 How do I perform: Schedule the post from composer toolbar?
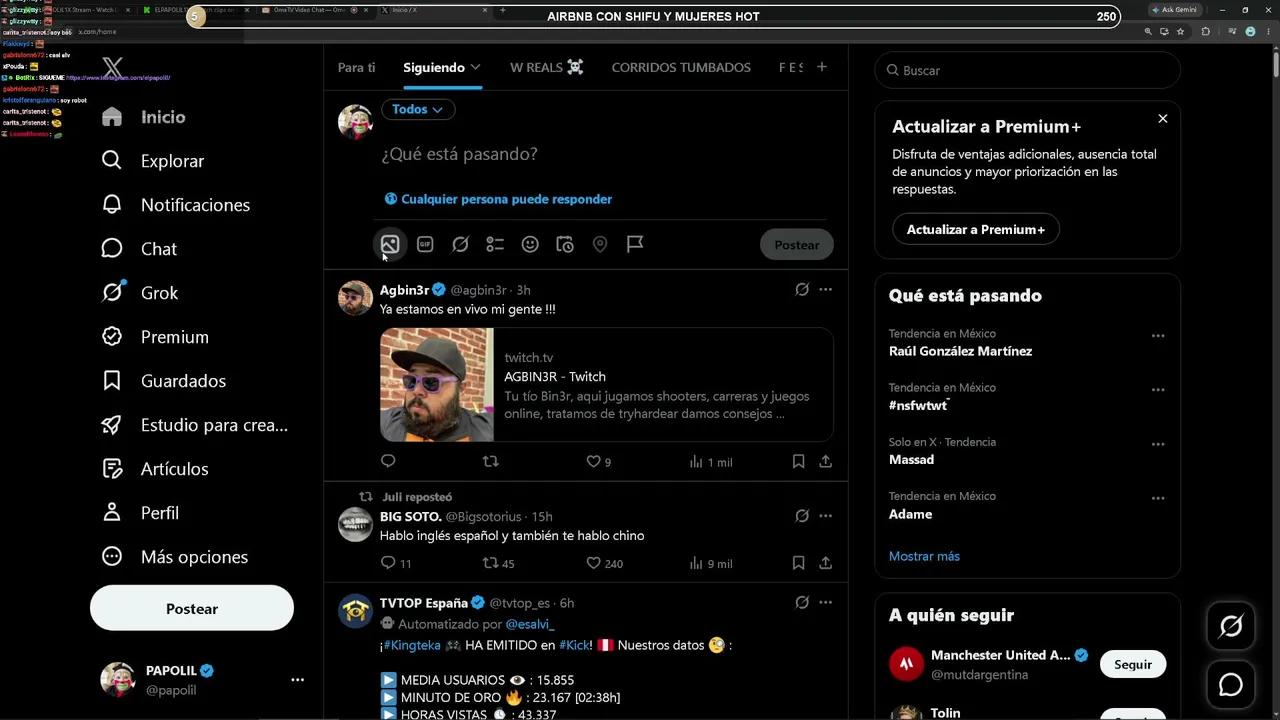565,244
